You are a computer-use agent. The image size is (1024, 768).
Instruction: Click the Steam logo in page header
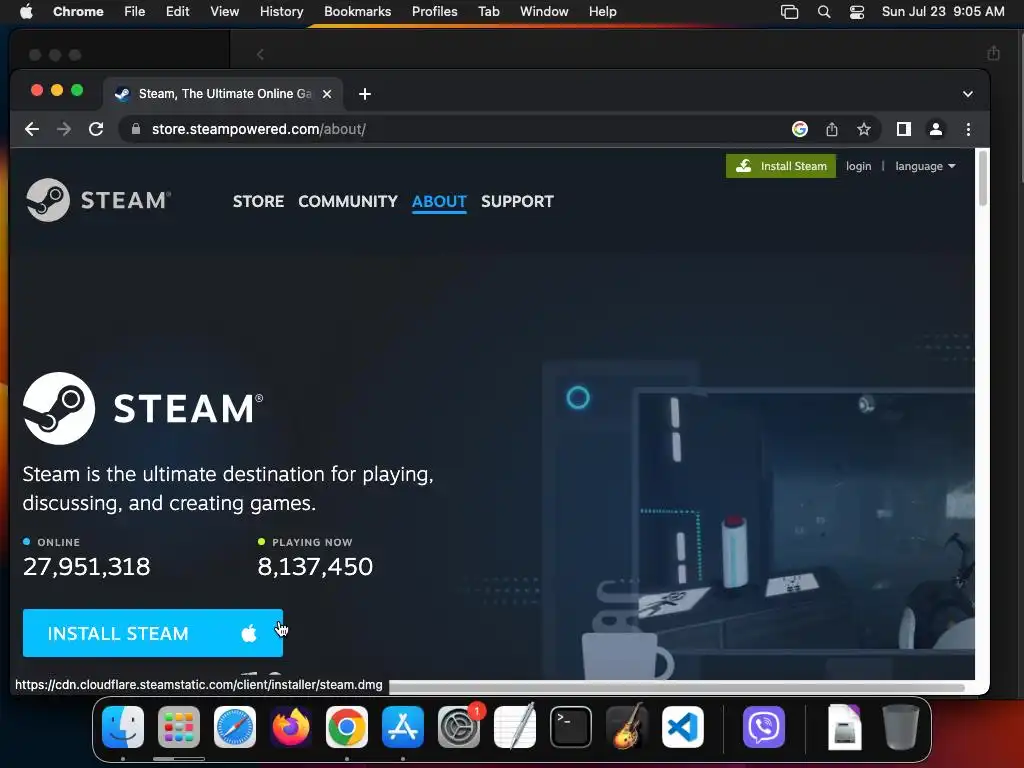(x=98, y=200)
